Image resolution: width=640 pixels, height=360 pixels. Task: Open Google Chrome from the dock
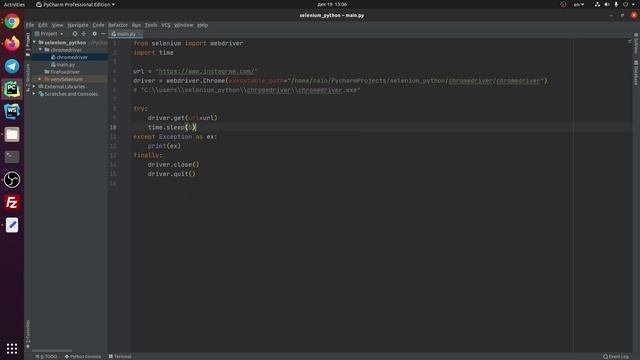pos(12,21)
